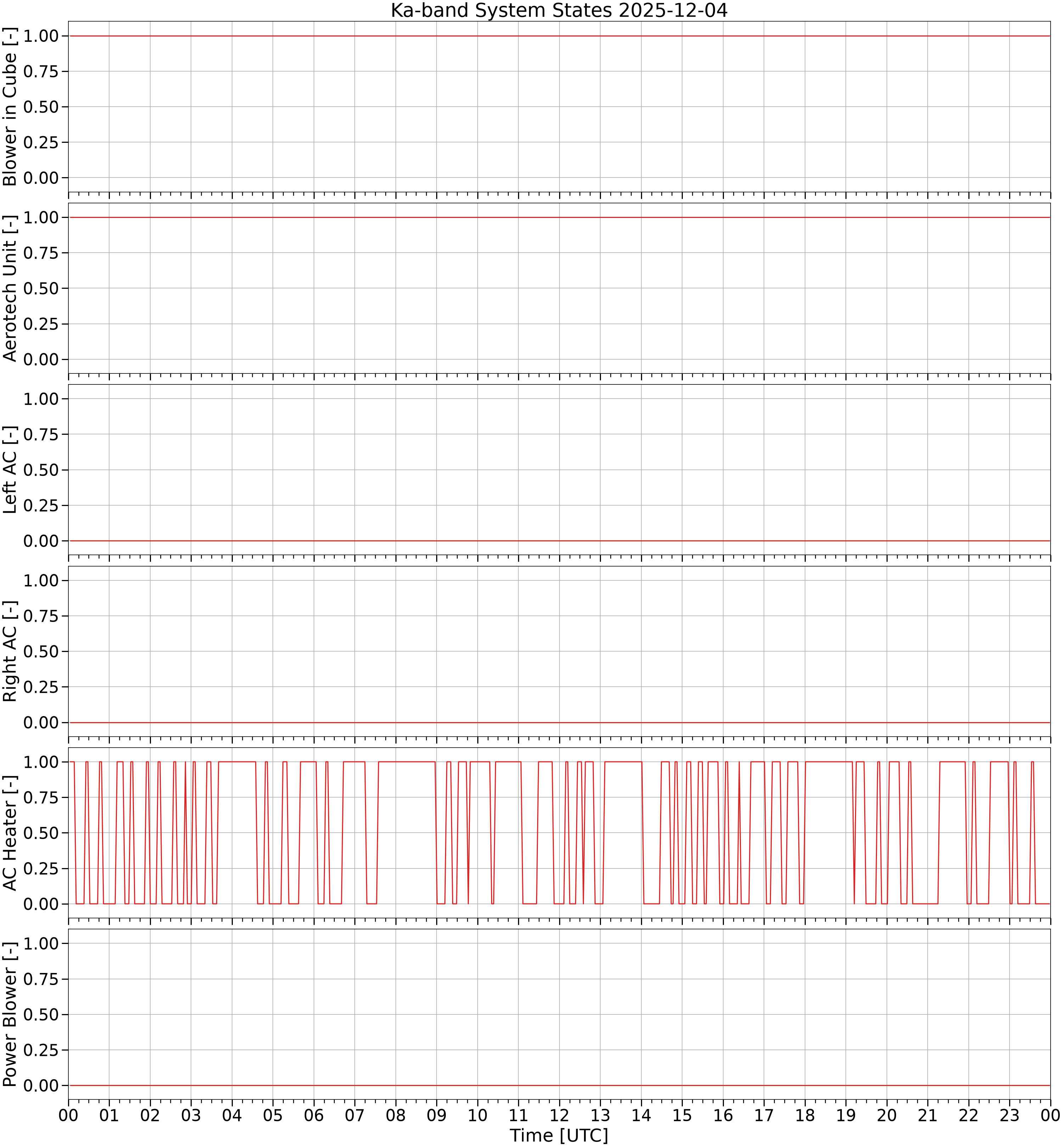Click the 21 hour tick label
The image size is (1063, 1148).
point(928,1115)
